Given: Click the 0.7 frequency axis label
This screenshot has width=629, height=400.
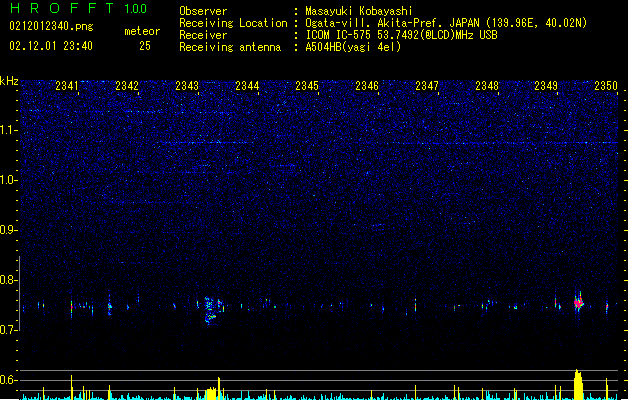Looking at the screenshot, I should click(9, 330).
